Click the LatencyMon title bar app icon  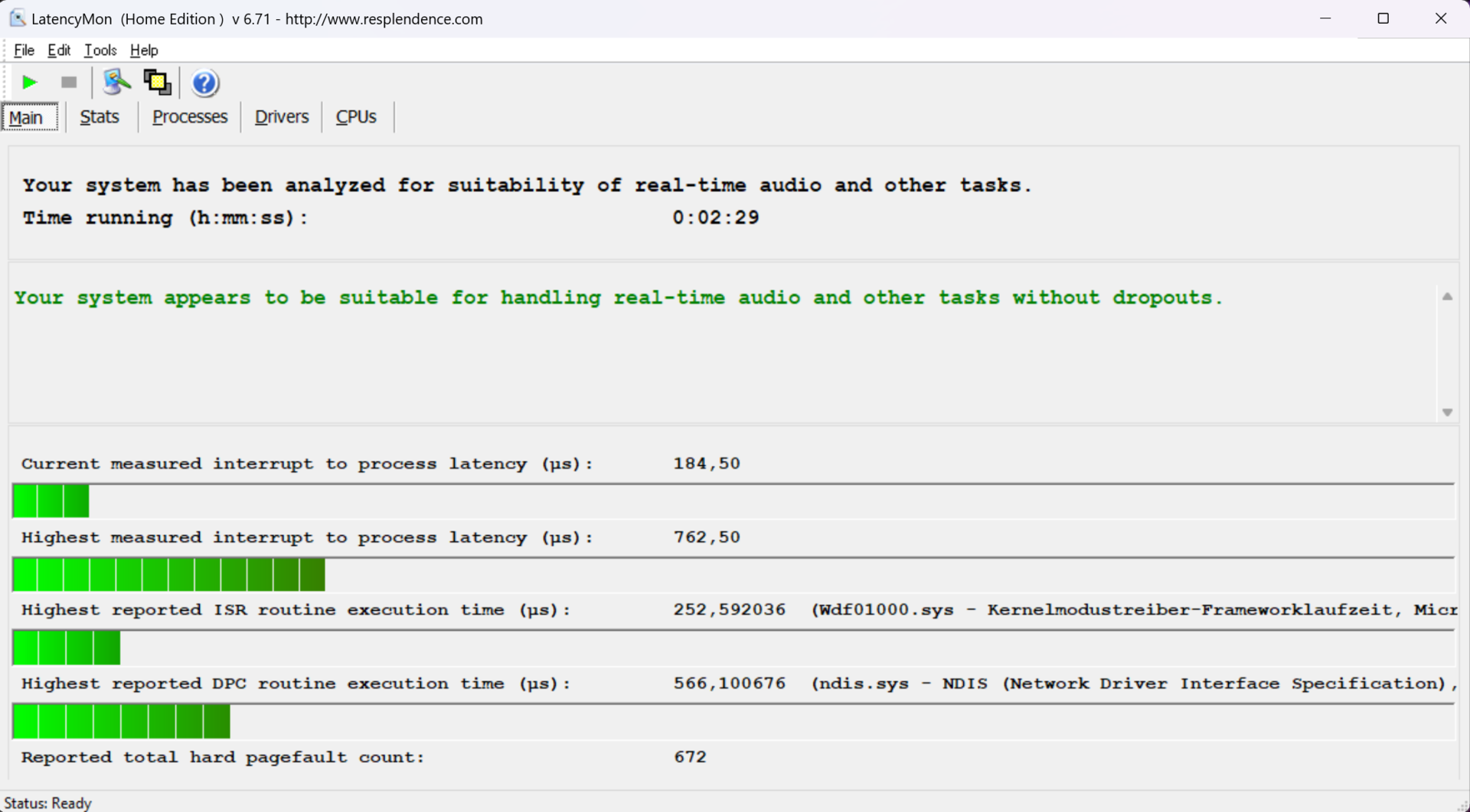pyautogui.click(x=17, y=18)
